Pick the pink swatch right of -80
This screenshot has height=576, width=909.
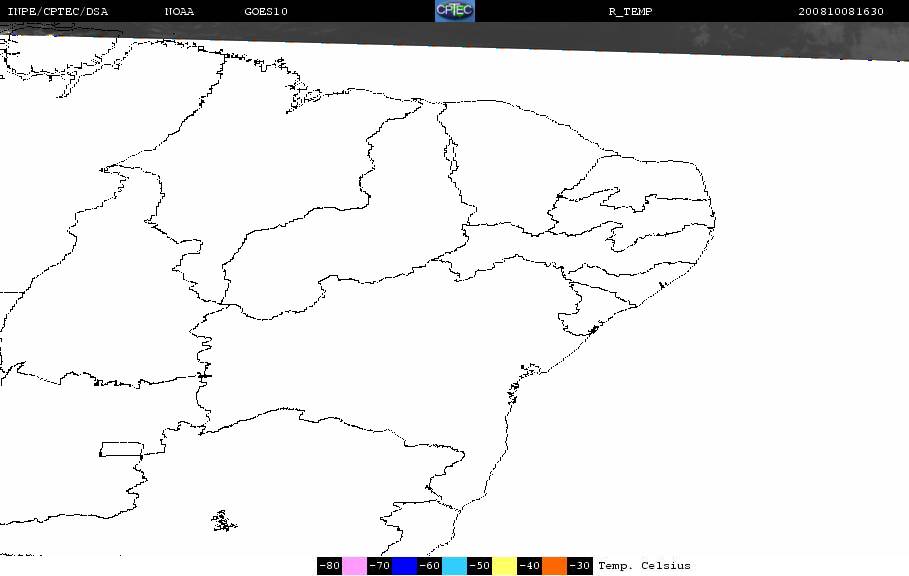pyautogui.click(x=354, y=566)
